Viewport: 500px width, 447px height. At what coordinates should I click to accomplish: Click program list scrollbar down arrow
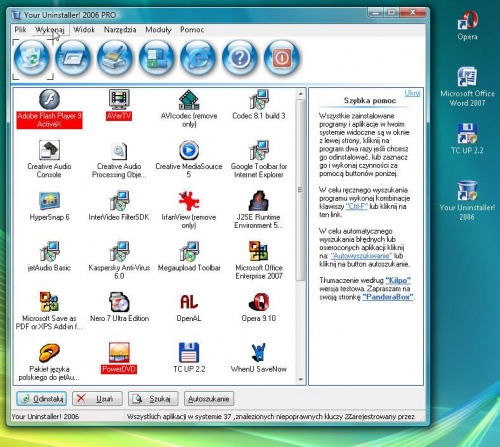(301, 379)
